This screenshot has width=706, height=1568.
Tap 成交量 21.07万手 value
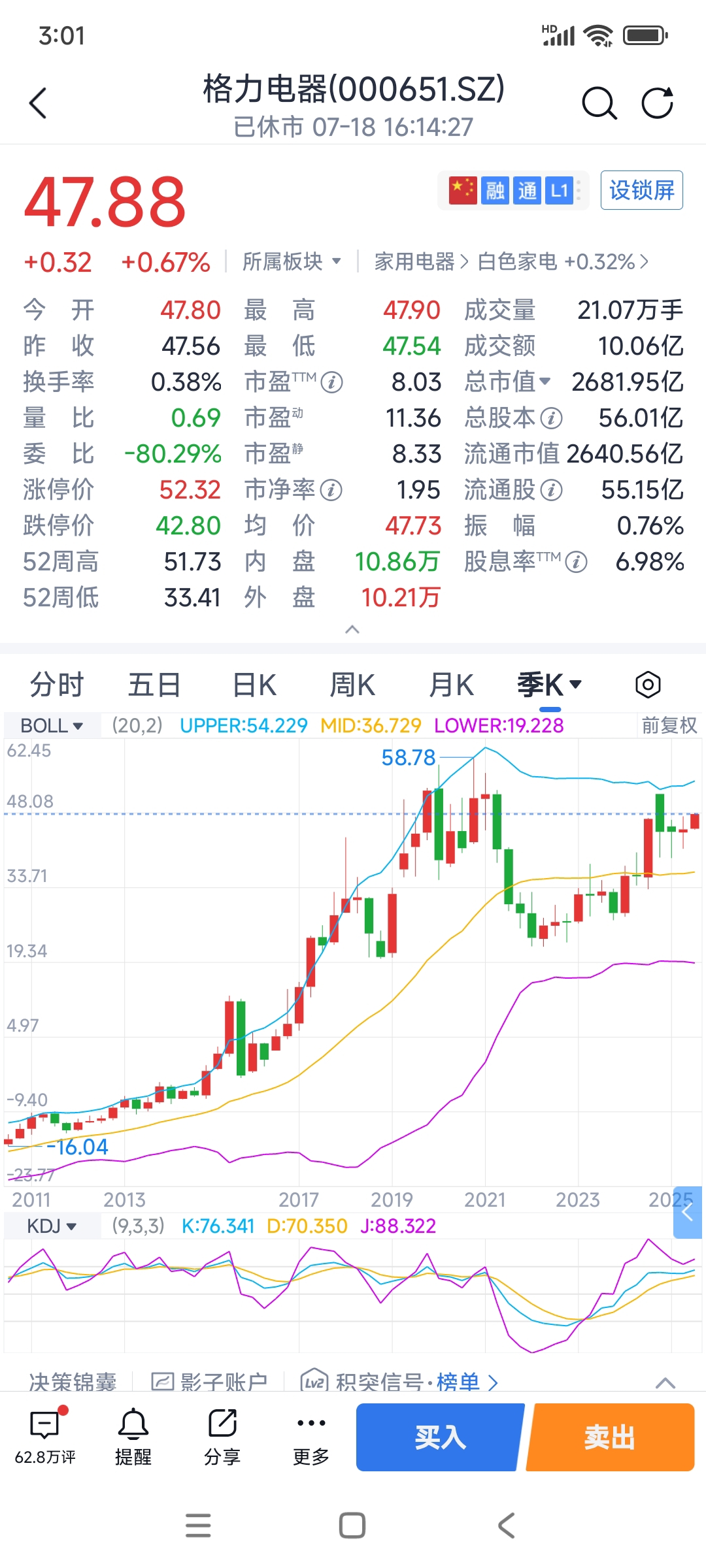tap(630, 310)
